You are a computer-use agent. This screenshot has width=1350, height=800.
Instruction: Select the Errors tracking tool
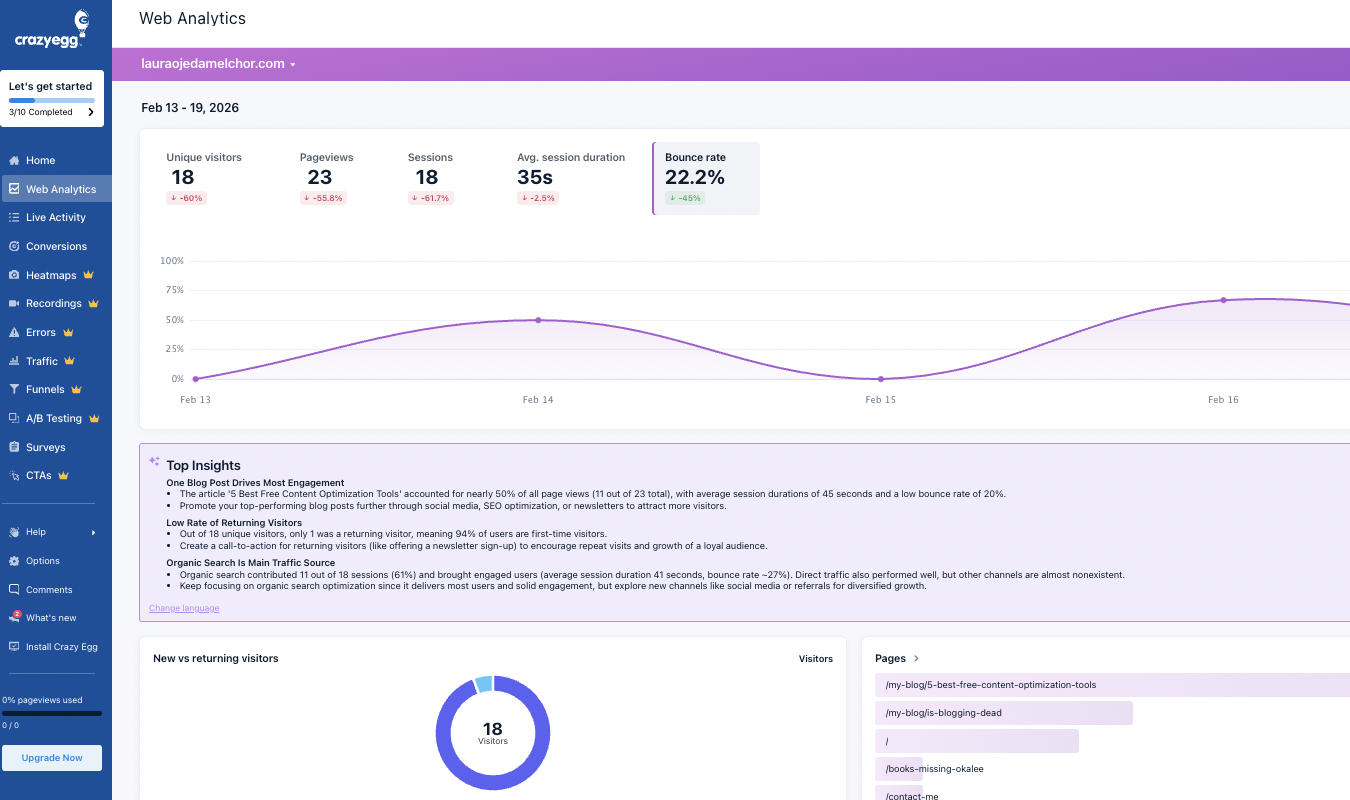39,331
